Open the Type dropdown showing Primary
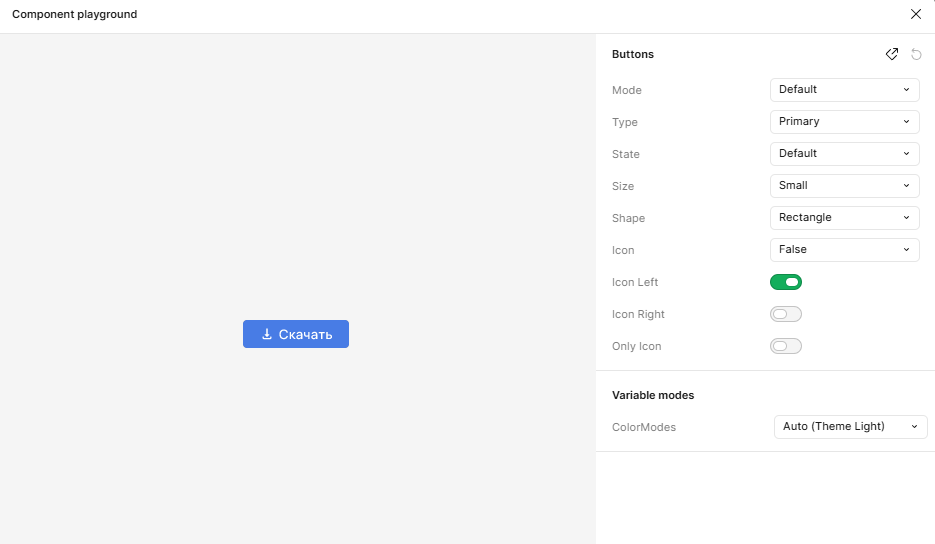The height and width of the screenshot is (544, 935). [844, 122]
